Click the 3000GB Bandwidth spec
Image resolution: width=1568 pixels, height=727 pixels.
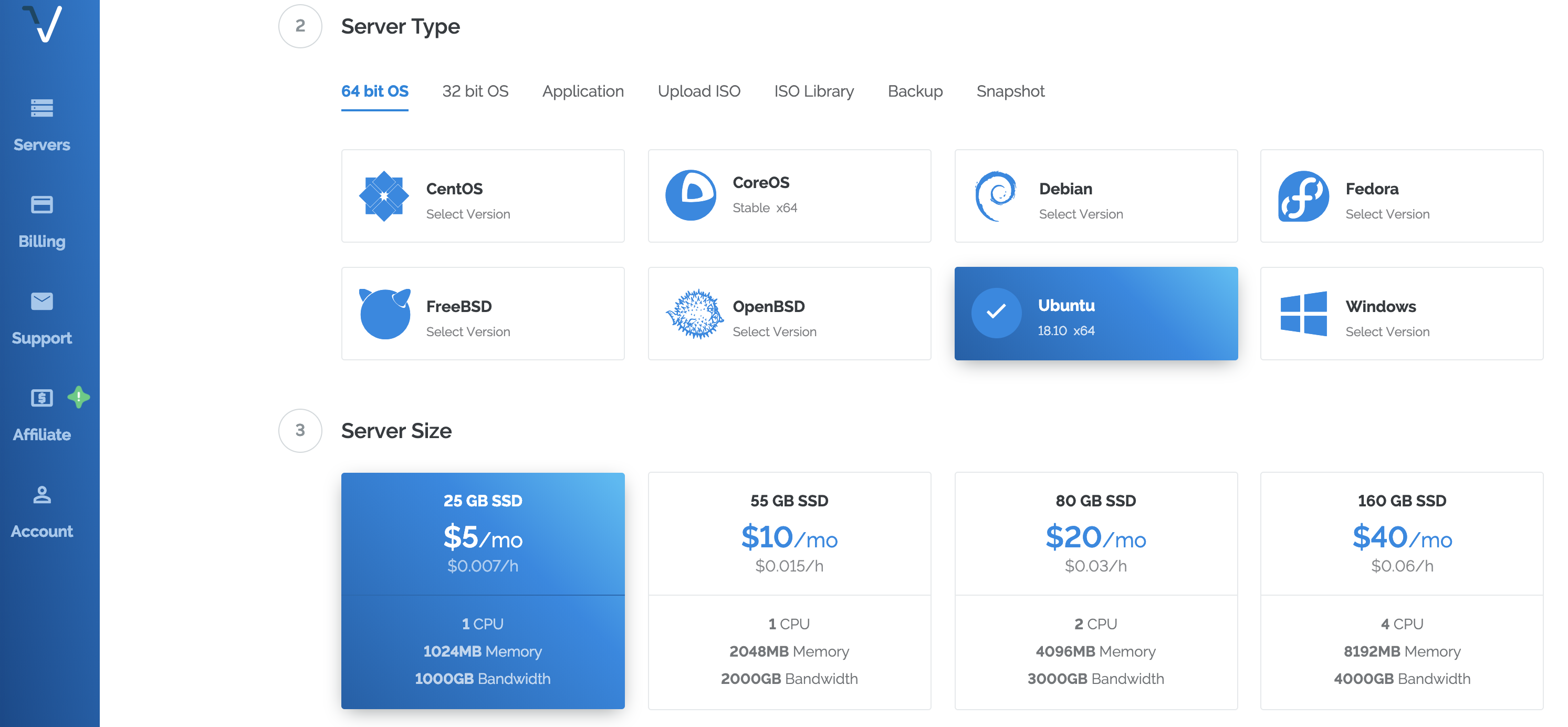click(1095, 679)
